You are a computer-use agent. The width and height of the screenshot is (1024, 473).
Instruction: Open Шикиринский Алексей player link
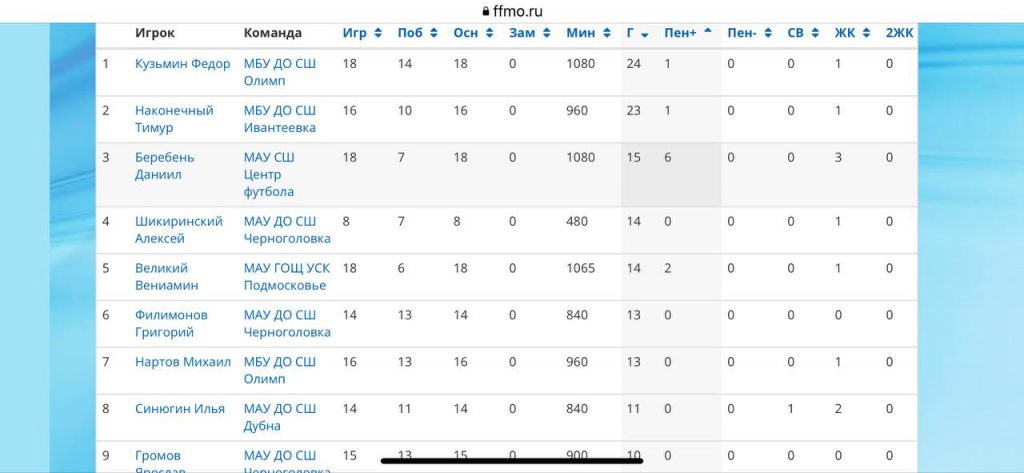(179, 230)
